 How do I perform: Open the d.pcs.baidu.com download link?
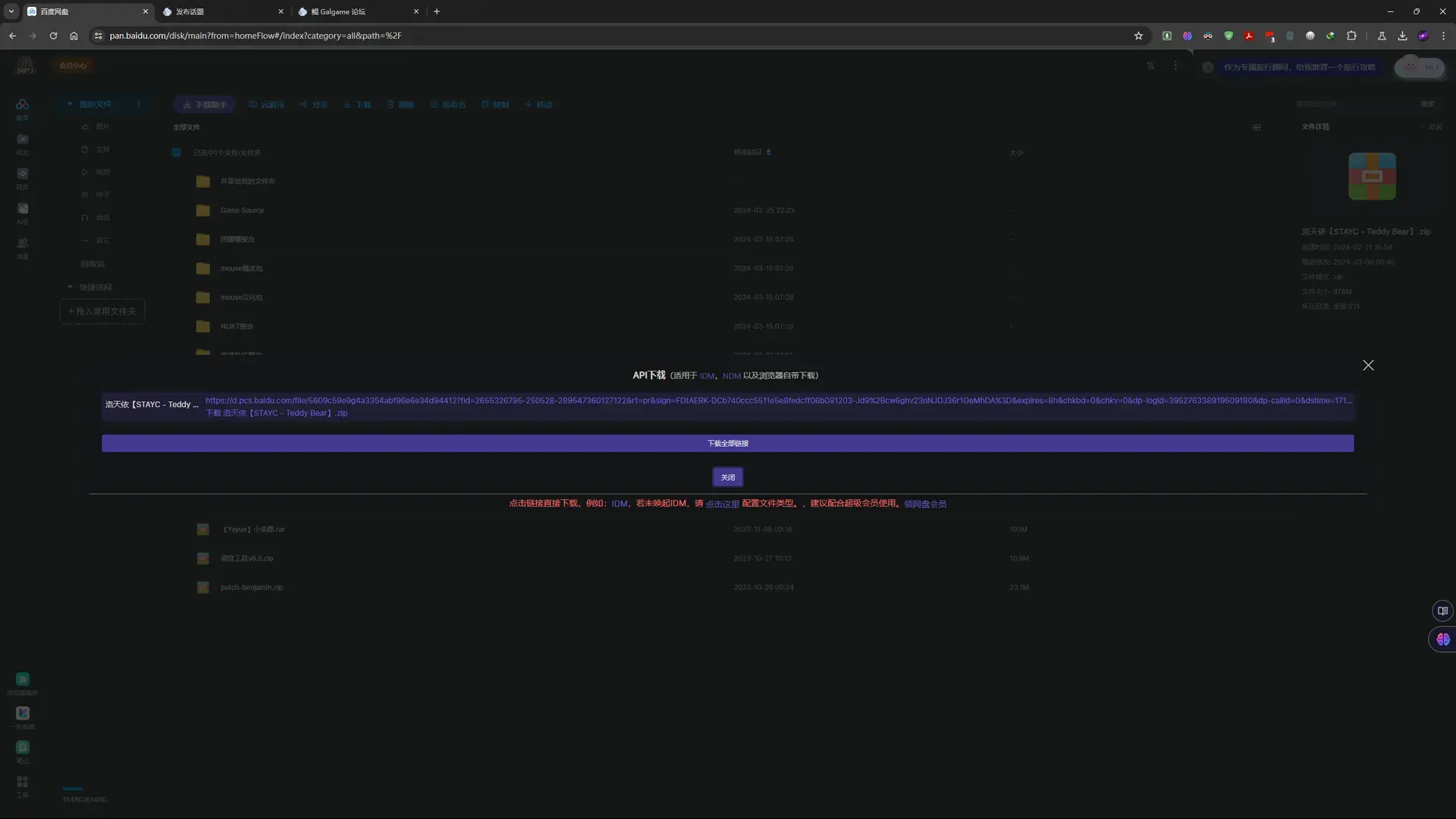click(778, 400)
